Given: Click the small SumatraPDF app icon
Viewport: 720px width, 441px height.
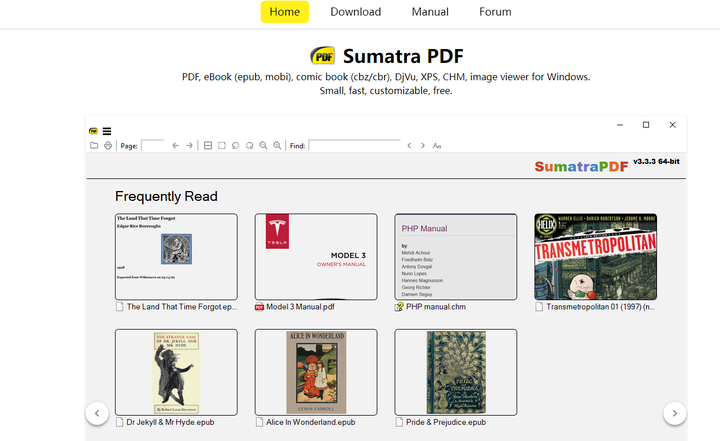Looking at the screenshot, I should (x=93, y=131).
